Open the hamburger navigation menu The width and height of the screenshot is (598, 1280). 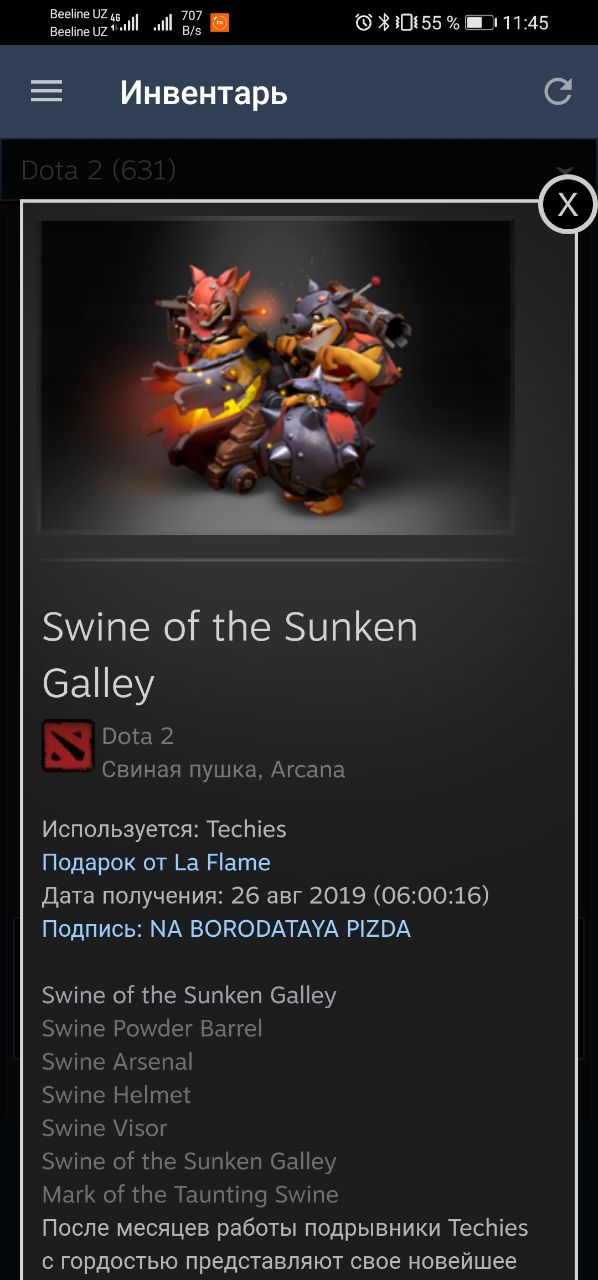click(x=47, y=92)
